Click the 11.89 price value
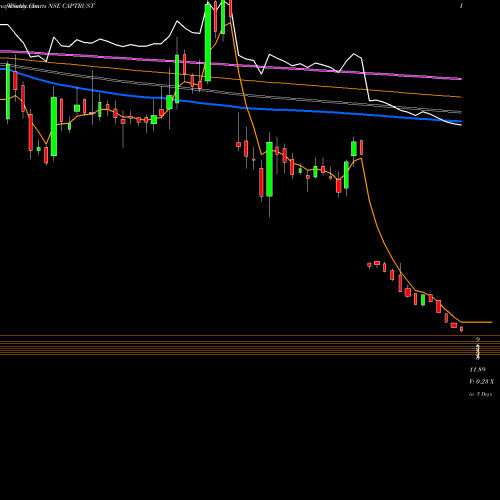This screenshot has height=500, width=500. (x=477, y=370)
